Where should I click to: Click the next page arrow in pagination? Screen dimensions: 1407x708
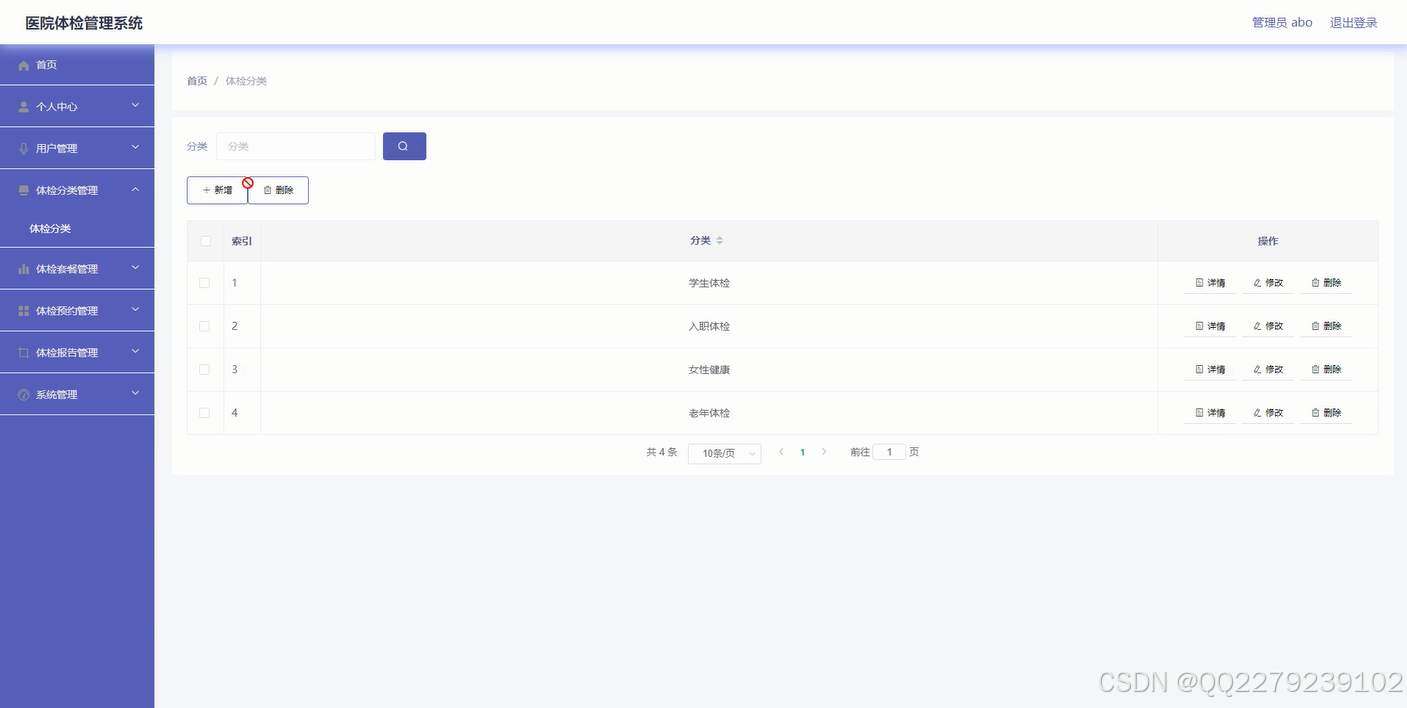click(x=823, y=451)
